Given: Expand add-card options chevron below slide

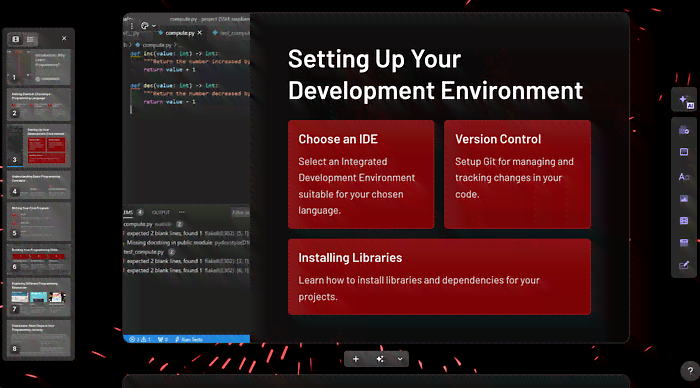Looking at the screenshot, I should click(400, 359).
